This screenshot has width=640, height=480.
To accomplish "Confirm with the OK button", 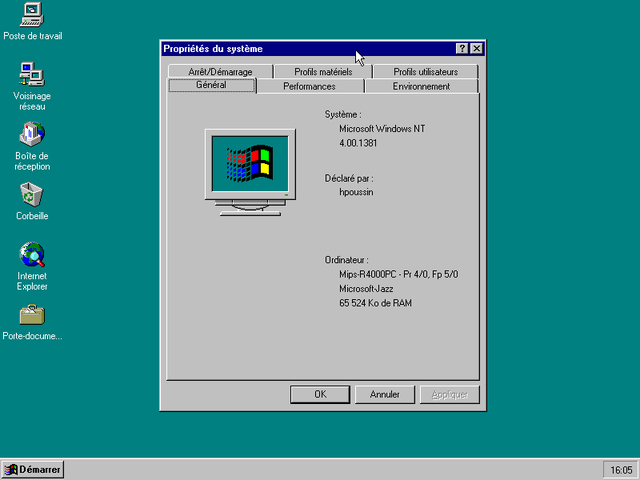I will 320,394.
